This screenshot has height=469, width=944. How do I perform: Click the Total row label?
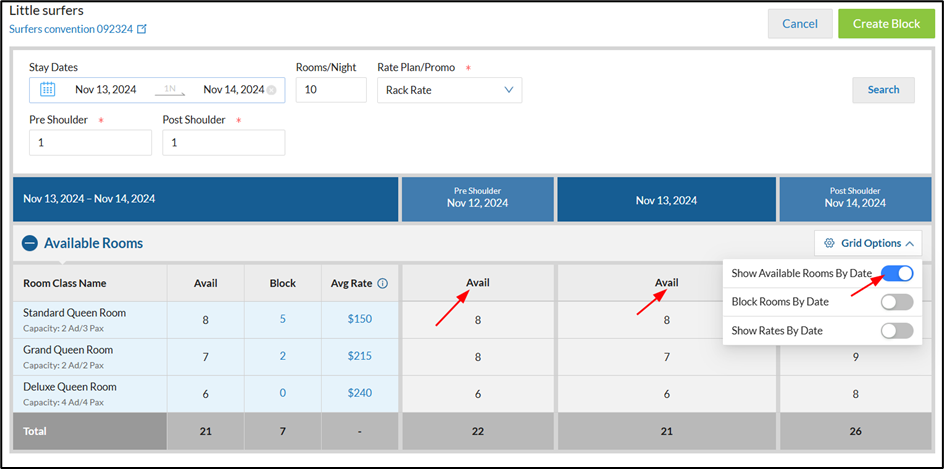tap(34, 431)
